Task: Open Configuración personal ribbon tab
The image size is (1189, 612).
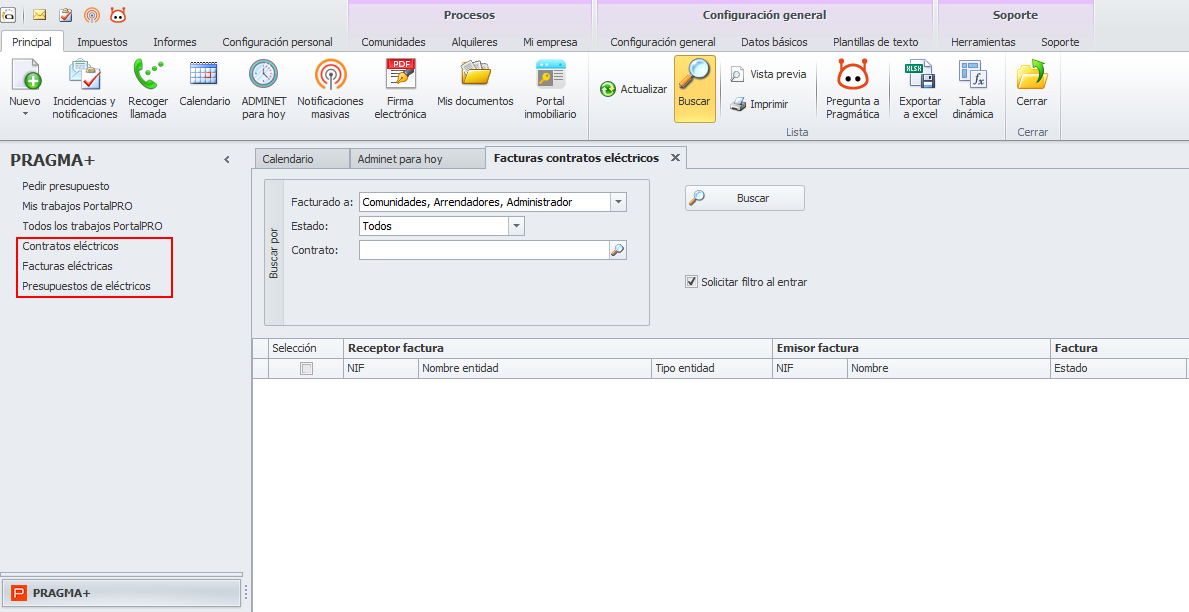Action: click(278, 42)
